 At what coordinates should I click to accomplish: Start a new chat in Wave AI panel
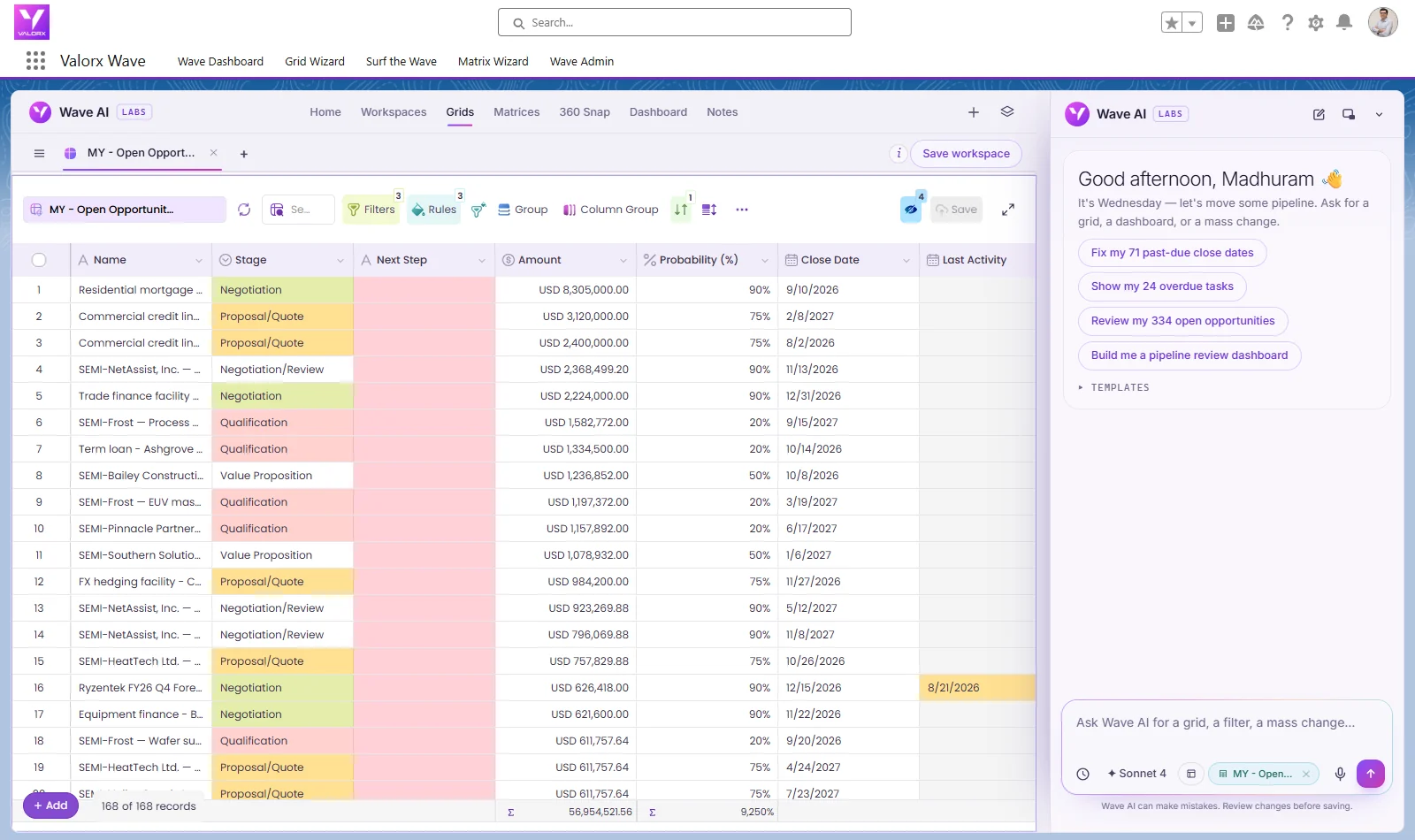click(x=1319, y=114)
